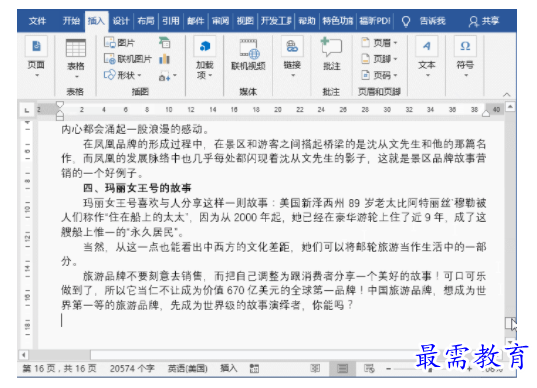Switch to the 开始 ribbon tab
The width and height of the screenshot is (537, 388).
[71, 21]
